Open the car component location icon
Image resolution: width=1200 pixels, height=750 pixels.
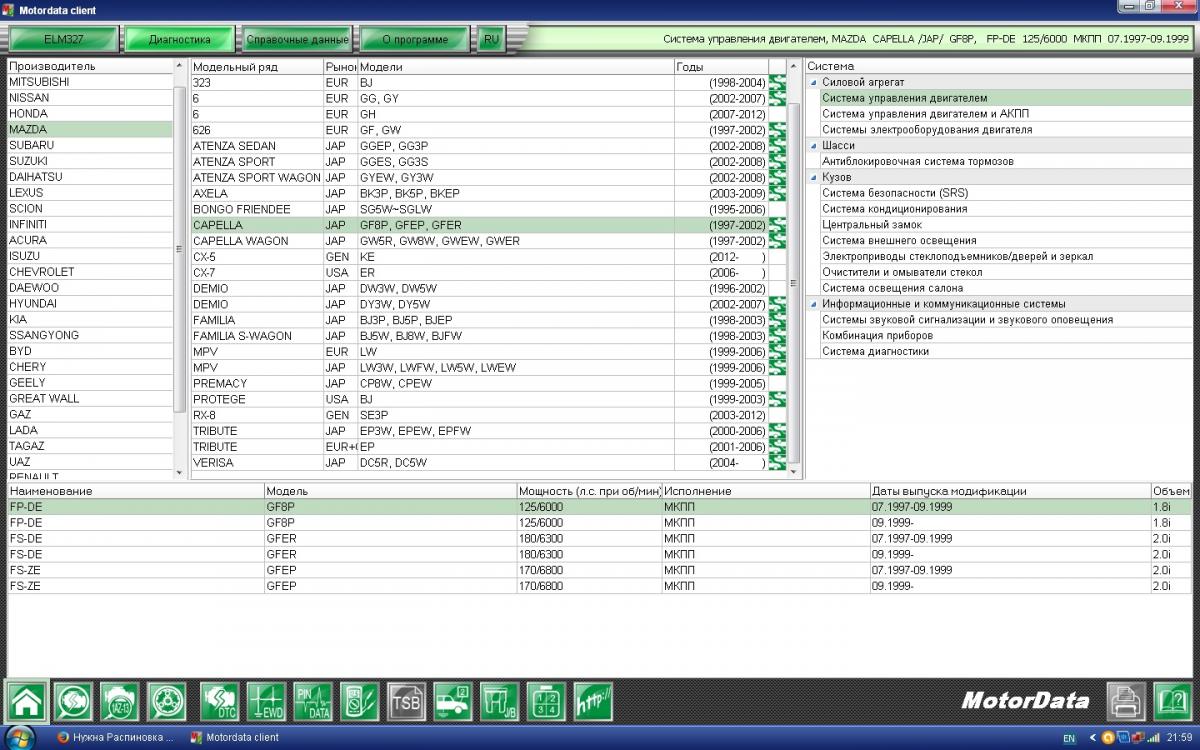click(453, 702)
